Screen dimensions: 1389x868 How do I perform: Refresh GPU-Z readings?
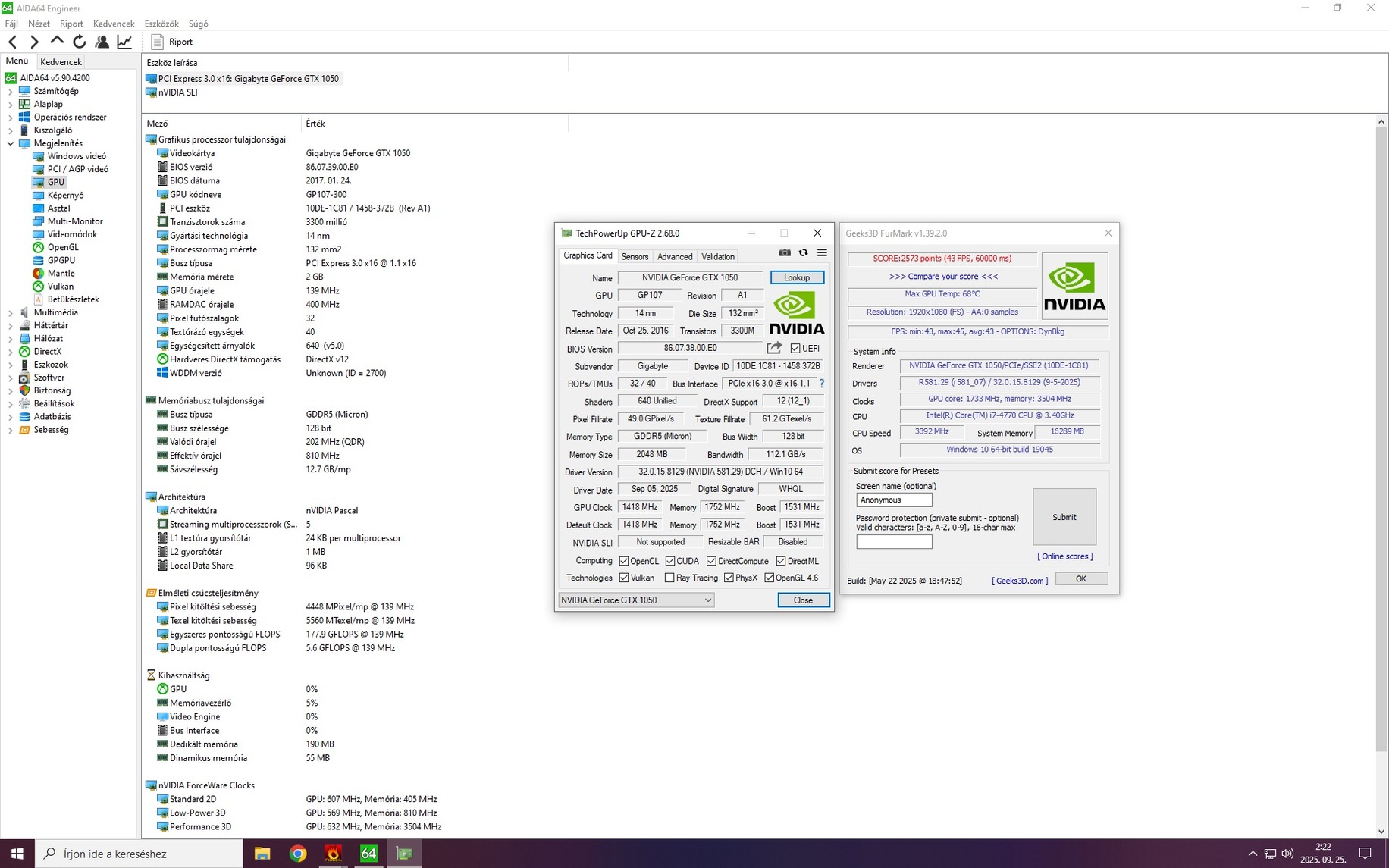pyautogui.click(x=804, y=252)
